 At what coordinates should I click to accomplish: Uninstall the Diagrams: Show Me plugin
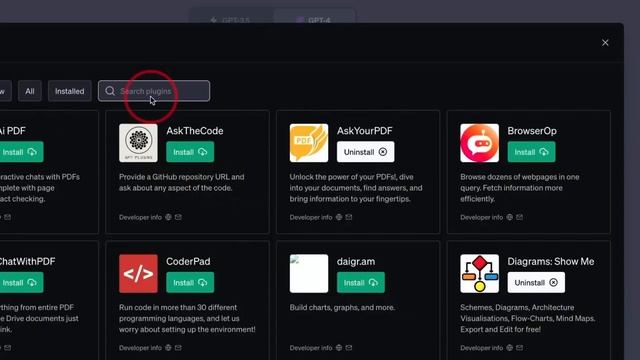[536, 282]
